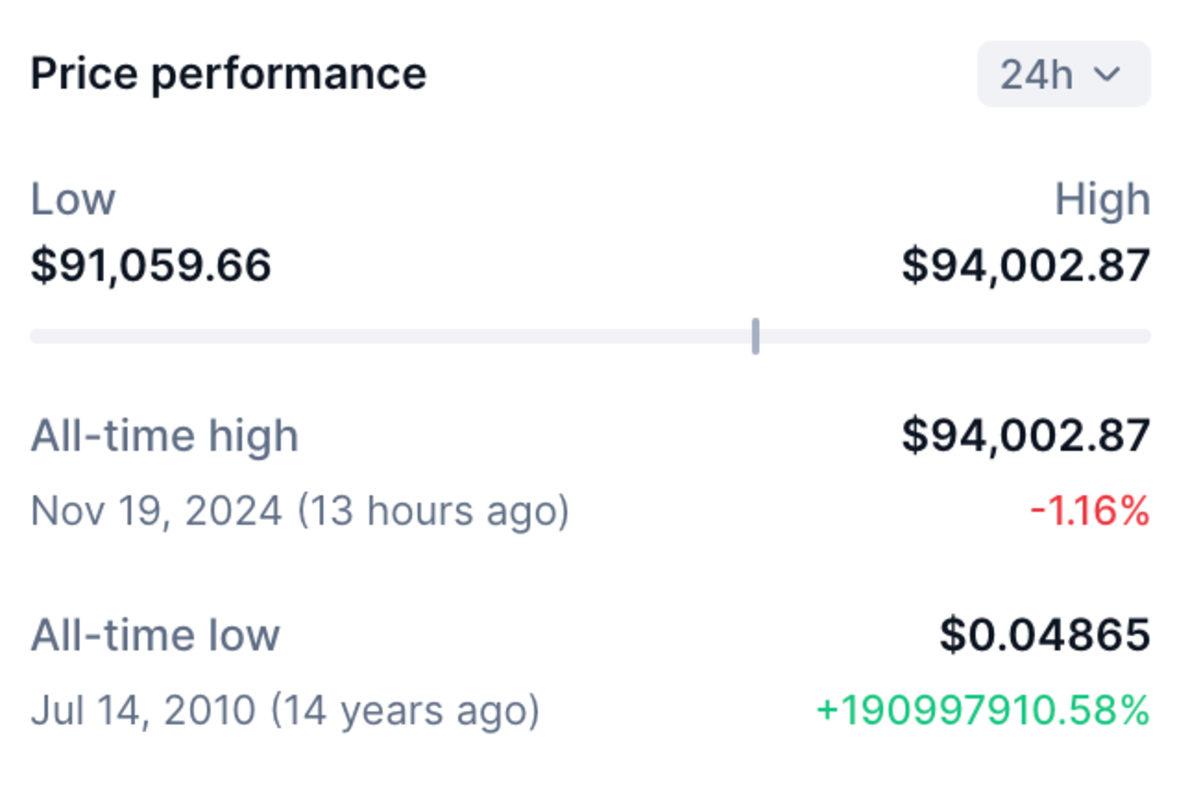Click the range bar right of the marker
Screen dimensions: 1200x802
pyautogui.click(x=950, y=336)
